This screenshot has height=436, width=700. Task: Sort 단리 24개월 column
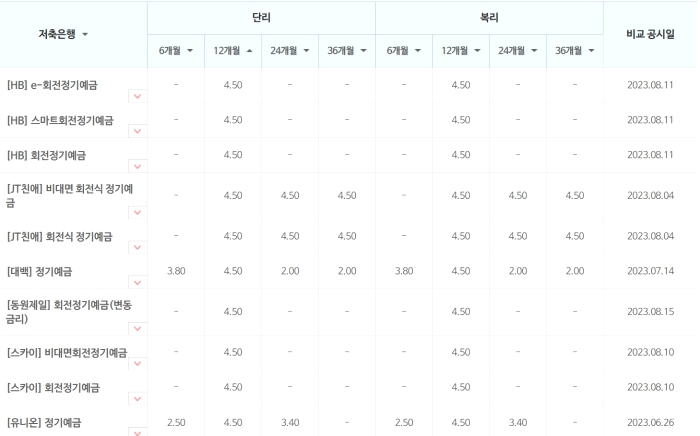coord(290,51)
